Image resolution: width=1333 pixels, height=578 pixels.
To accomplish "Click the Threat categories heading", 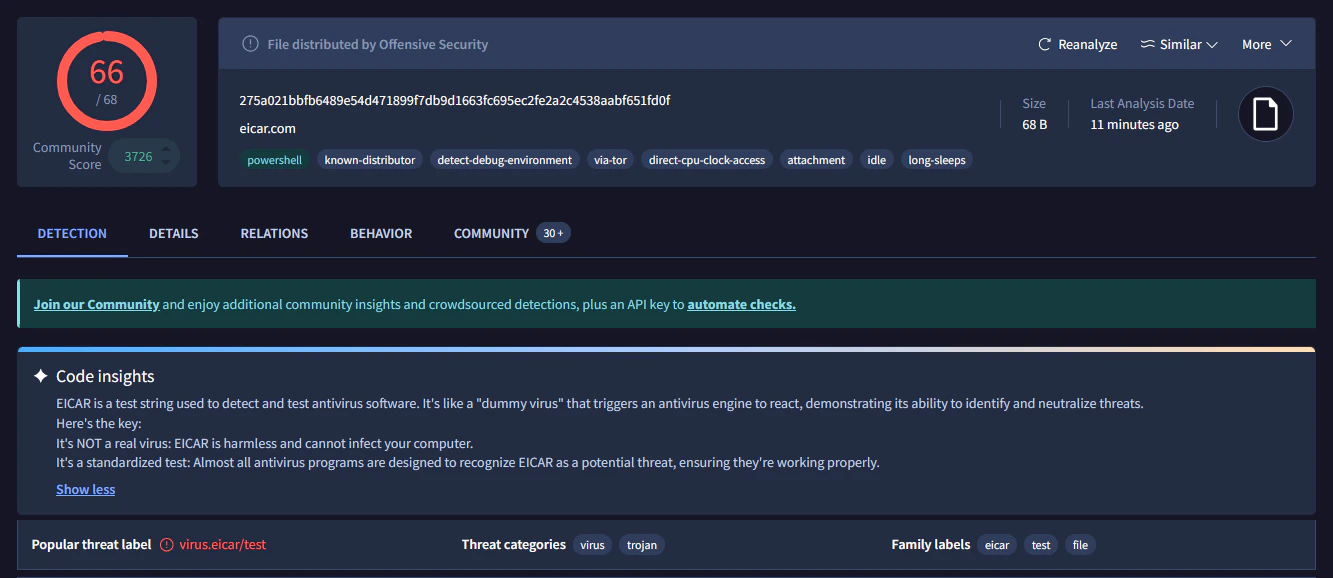I will click(514, 545).
